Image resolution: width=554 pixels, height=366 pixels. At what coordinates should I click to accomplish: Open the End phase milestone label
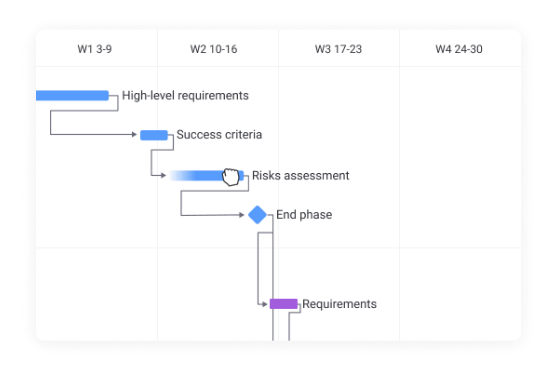(304, 215)
